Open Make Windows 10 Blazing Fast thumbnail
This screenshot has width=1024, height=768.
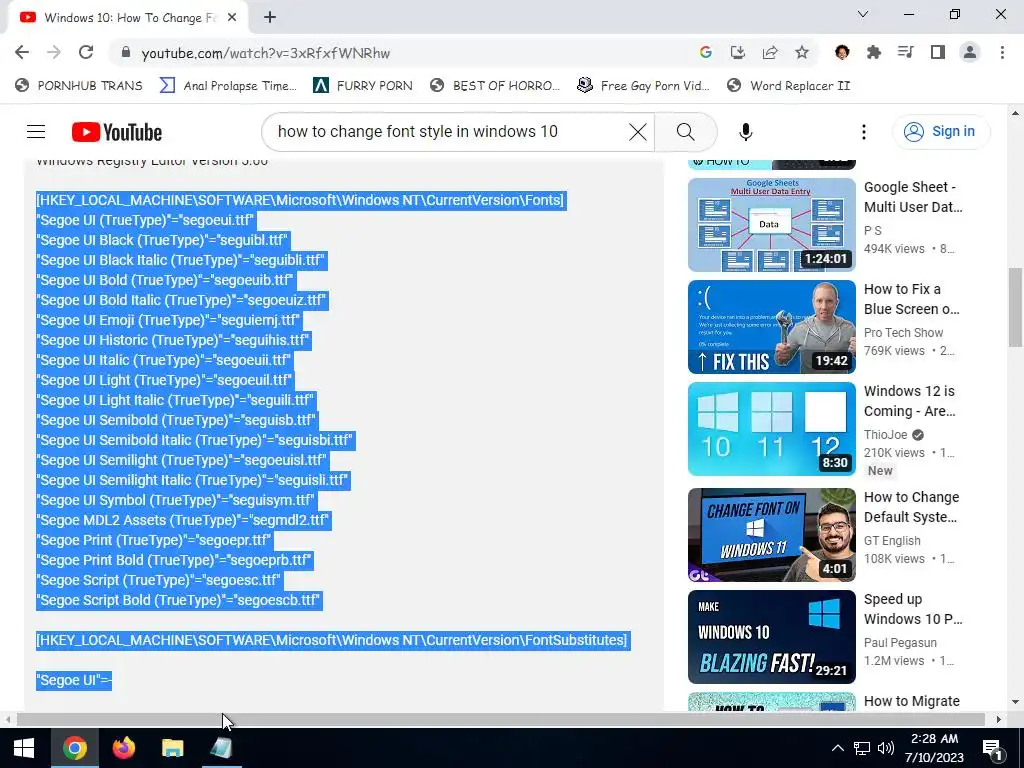click(771, 637)
